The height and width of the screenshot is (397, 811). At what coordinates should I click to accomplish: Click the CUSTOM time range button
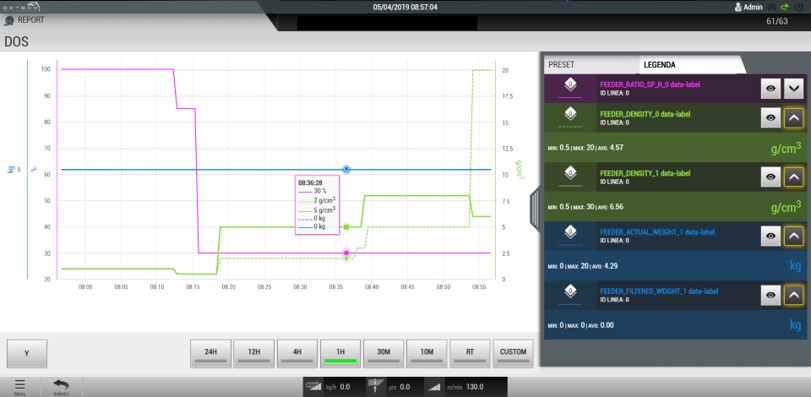[513, 353]
